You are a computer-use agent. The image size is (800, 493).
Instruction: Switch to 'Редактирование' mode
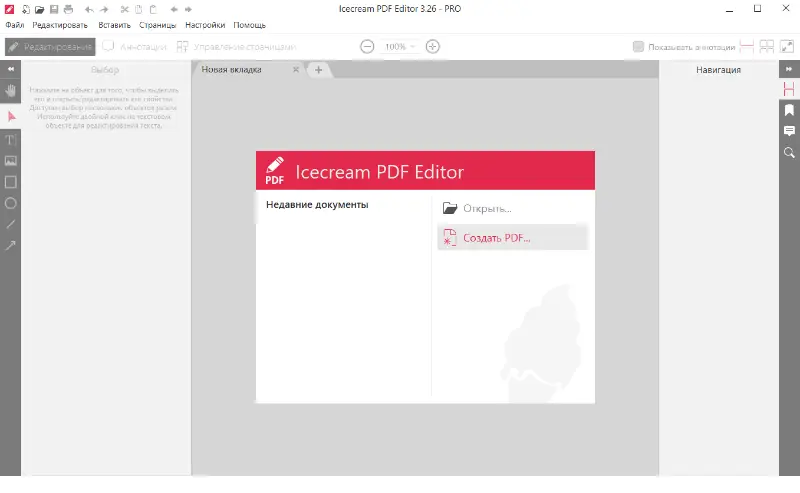click(x=50, y=47)
